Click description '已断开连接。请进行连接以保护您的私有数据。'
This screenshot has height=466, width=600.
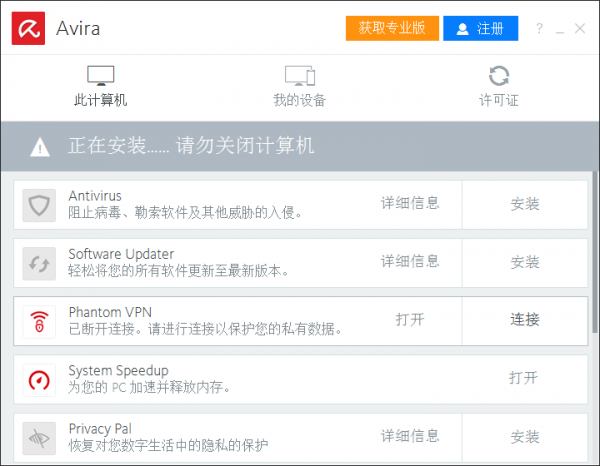click(205, 329)
